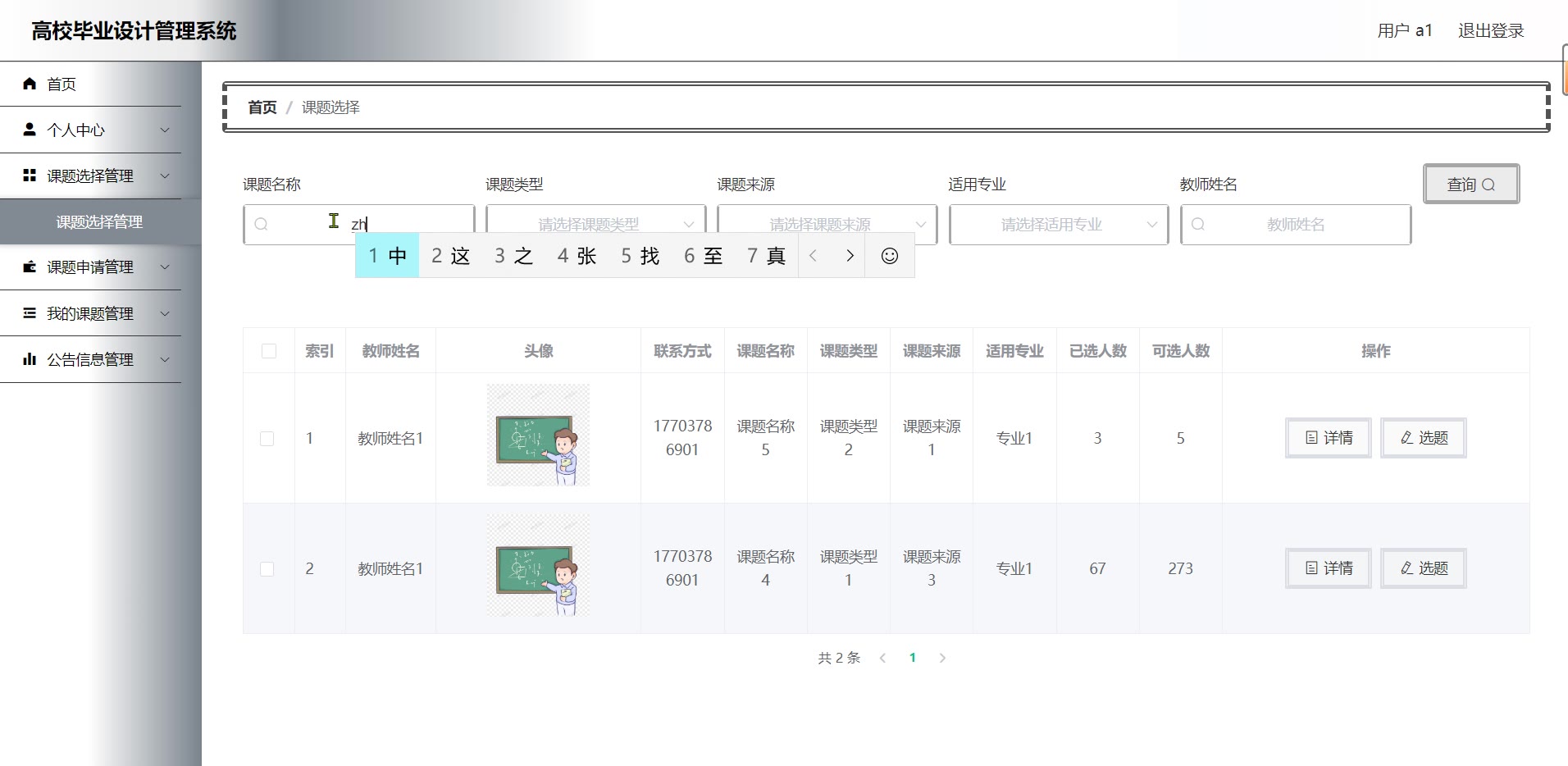The width and height of the screenshot is (1568, 766).
Task: Toggle the select-all checkbox in table header
Action: [268, 351]
